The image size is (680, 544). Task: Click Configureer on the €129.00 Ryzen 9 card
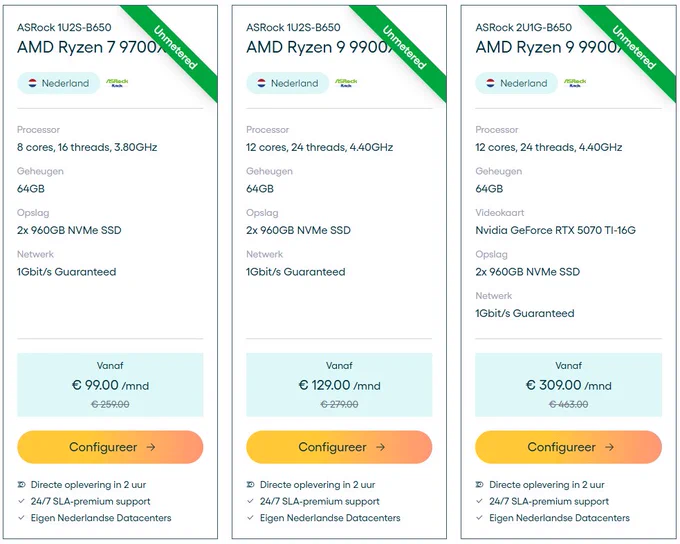click(x=339, y=447)
